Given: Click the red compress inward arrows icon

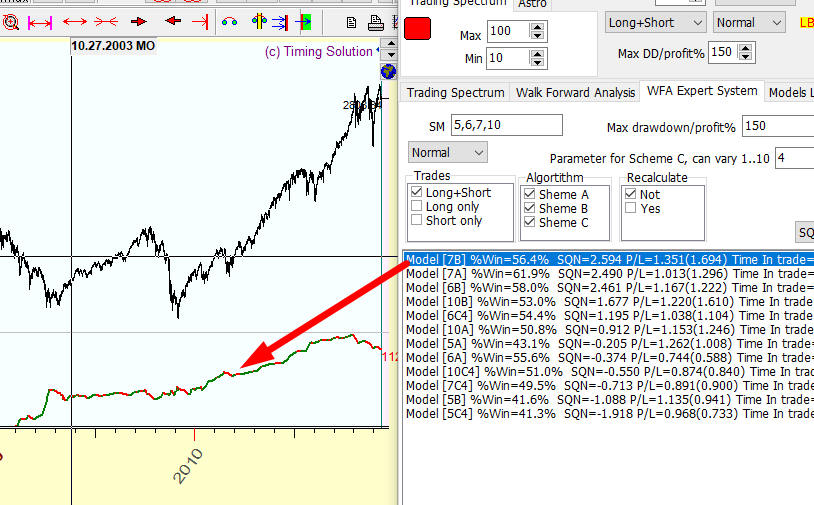Looking at the screenshot, I should (106, 21).
